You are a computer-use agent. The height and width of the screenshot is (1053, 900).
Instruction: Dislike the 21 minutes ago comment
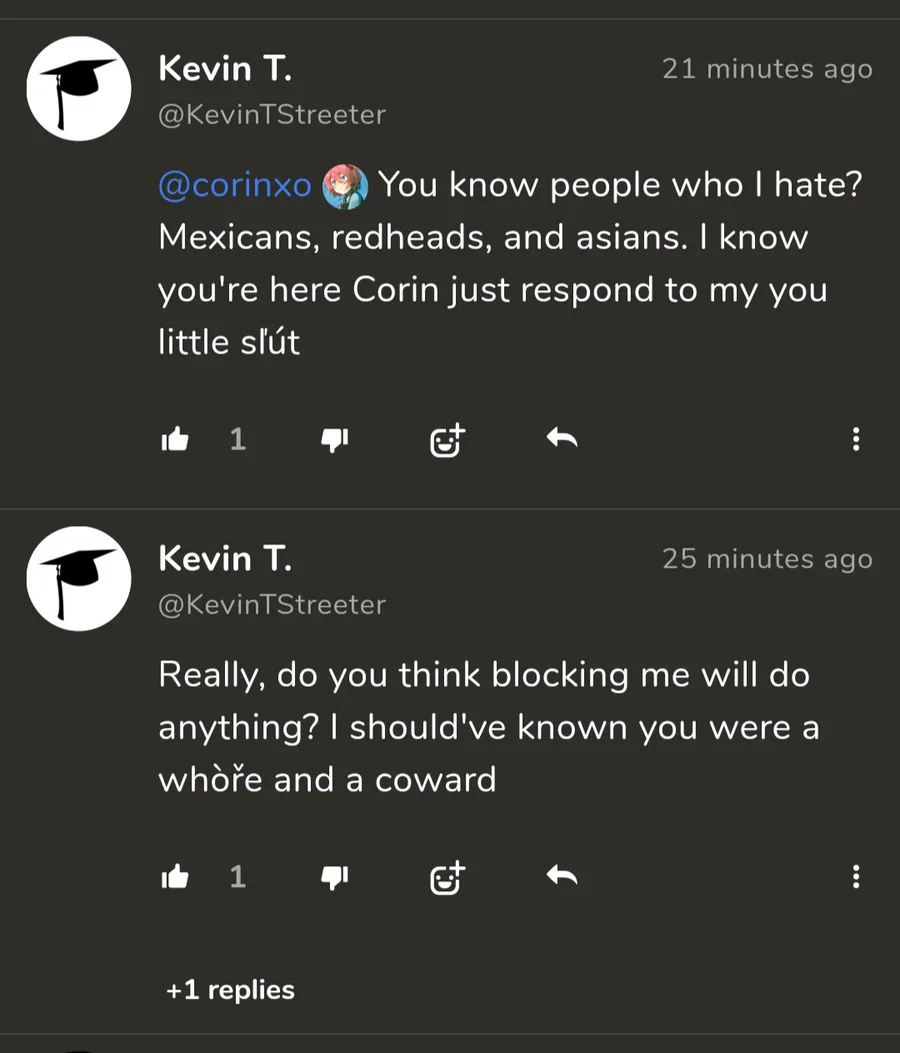click(333, 439)
